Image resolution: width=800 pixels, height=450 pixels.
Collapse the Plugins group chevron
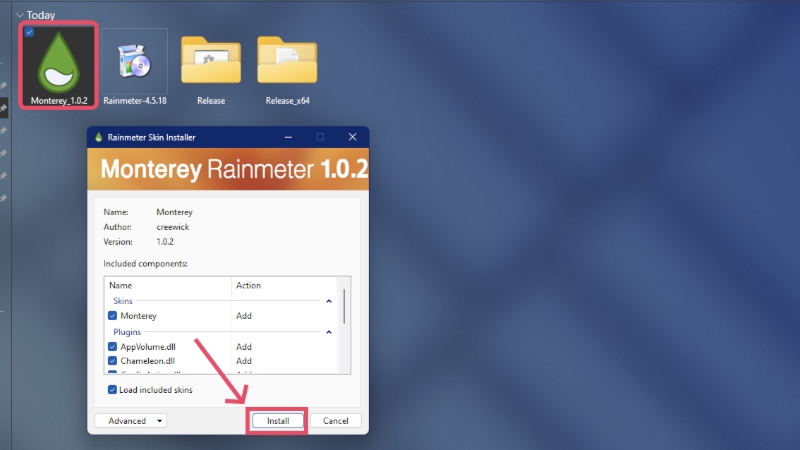pos(329,332)
